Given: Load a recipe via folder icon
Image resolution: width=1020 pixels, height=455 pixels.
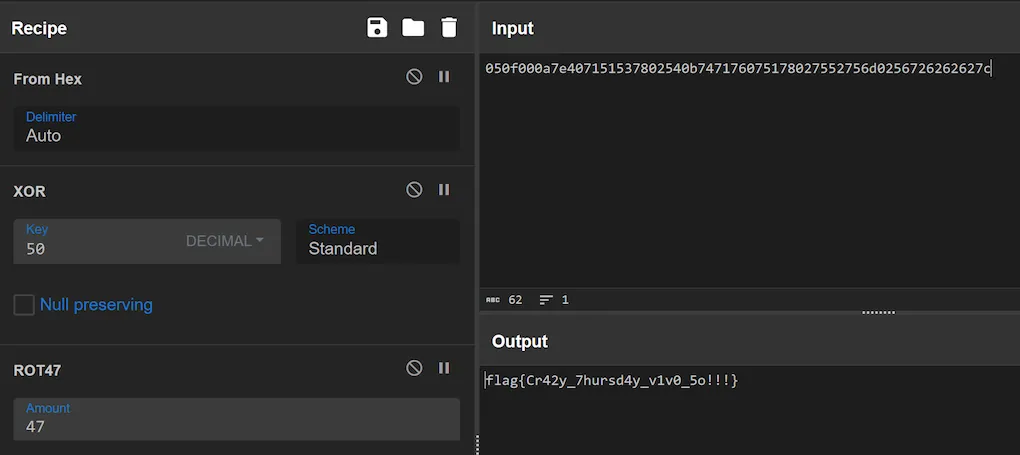Looking at the screenshot, I should [413, 28].
